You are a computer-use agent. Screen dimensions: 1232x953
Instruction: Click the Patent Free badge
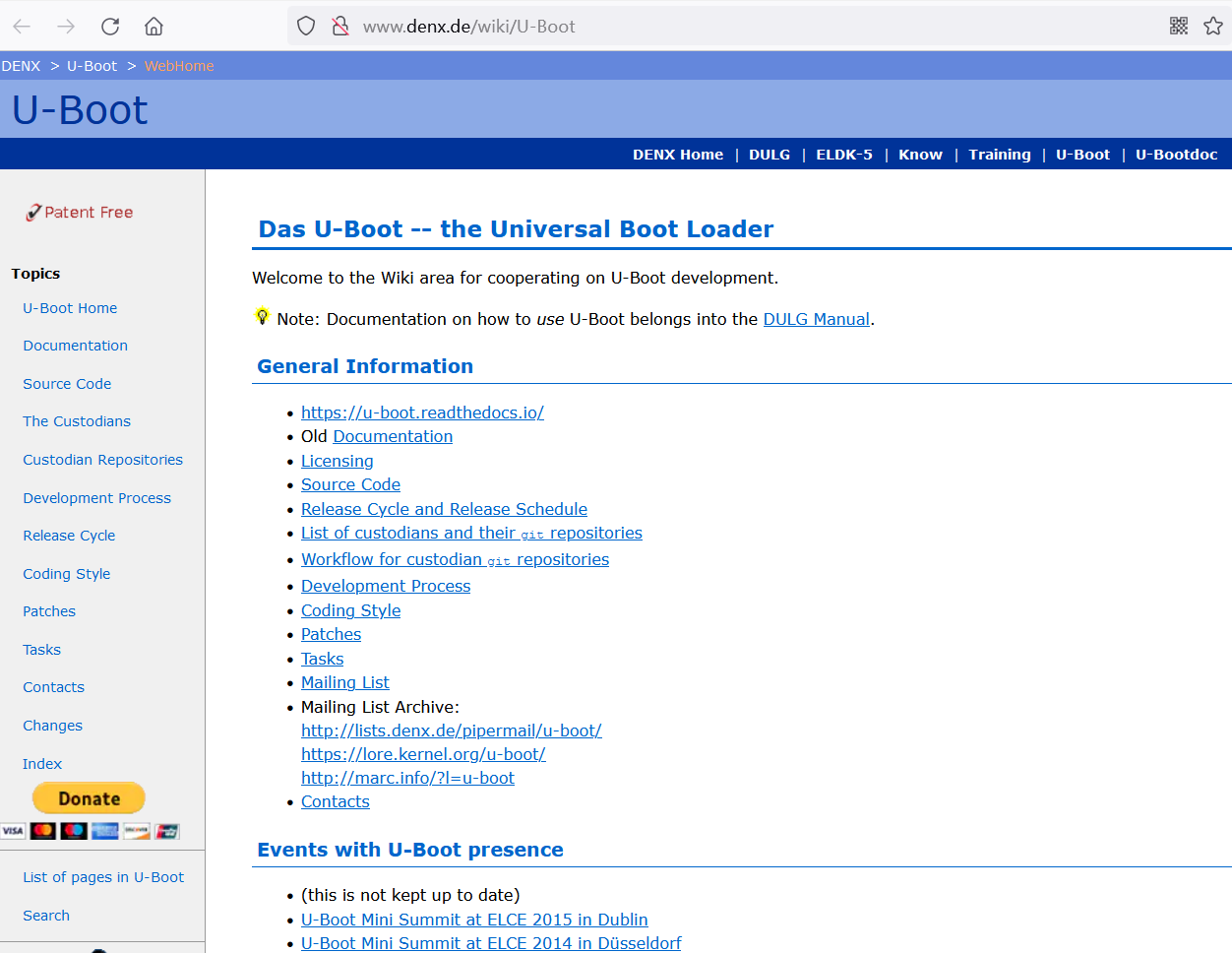79,212
